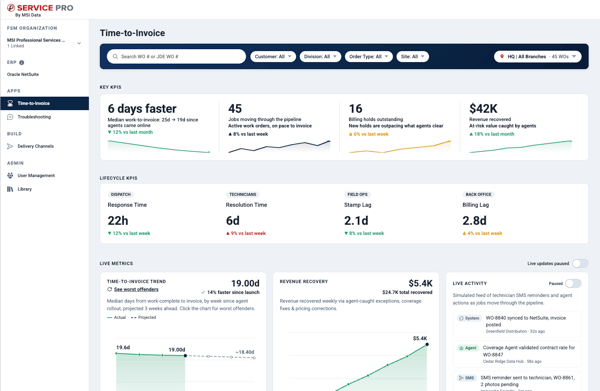This screenshot has height=391, width=600.
Task: Click the search magnifier icon
Action: pyautogui.click(x=115, y=57)
